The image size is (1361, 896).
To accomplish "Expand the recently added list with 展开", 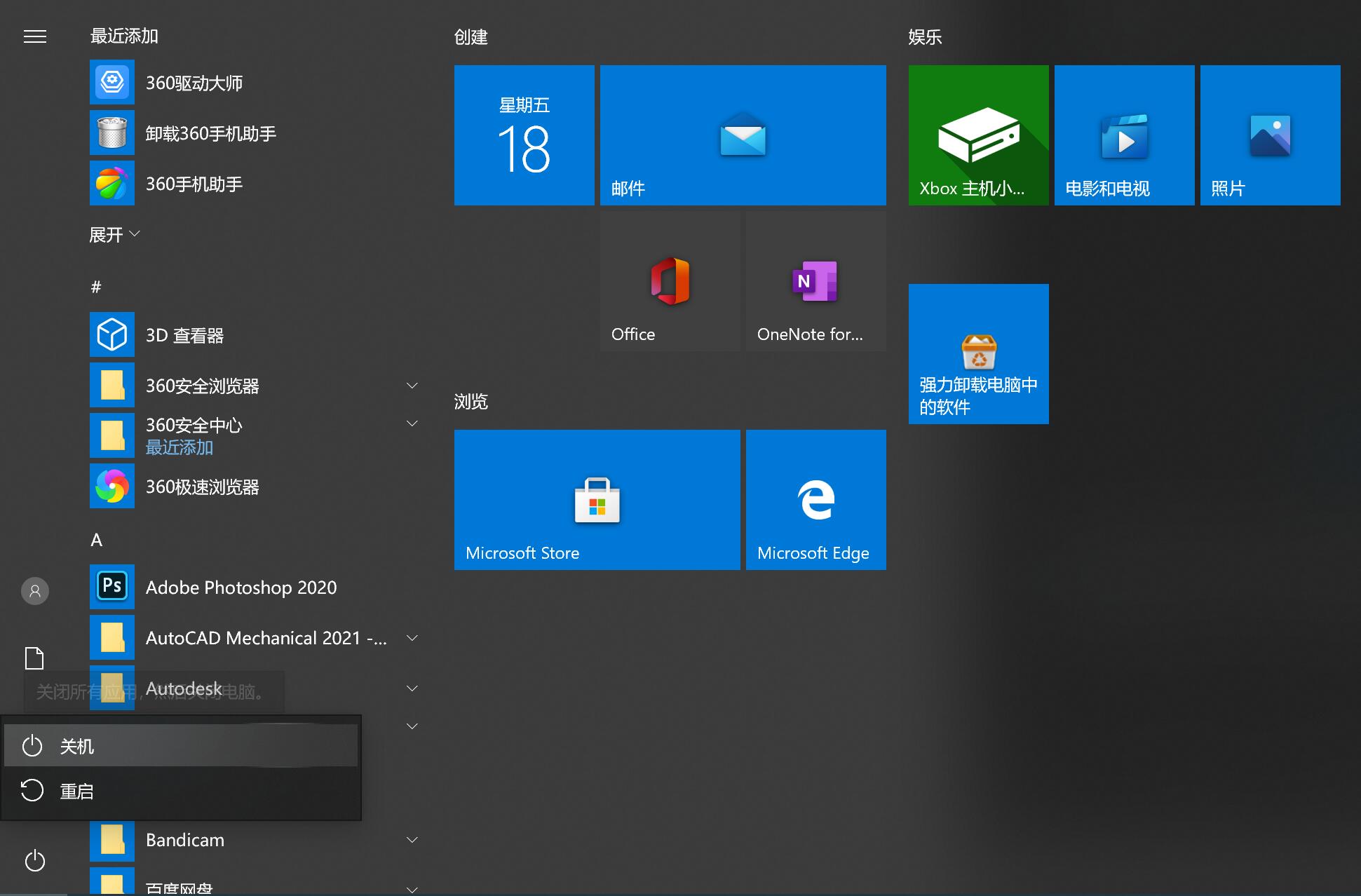I will coord(115,234).
